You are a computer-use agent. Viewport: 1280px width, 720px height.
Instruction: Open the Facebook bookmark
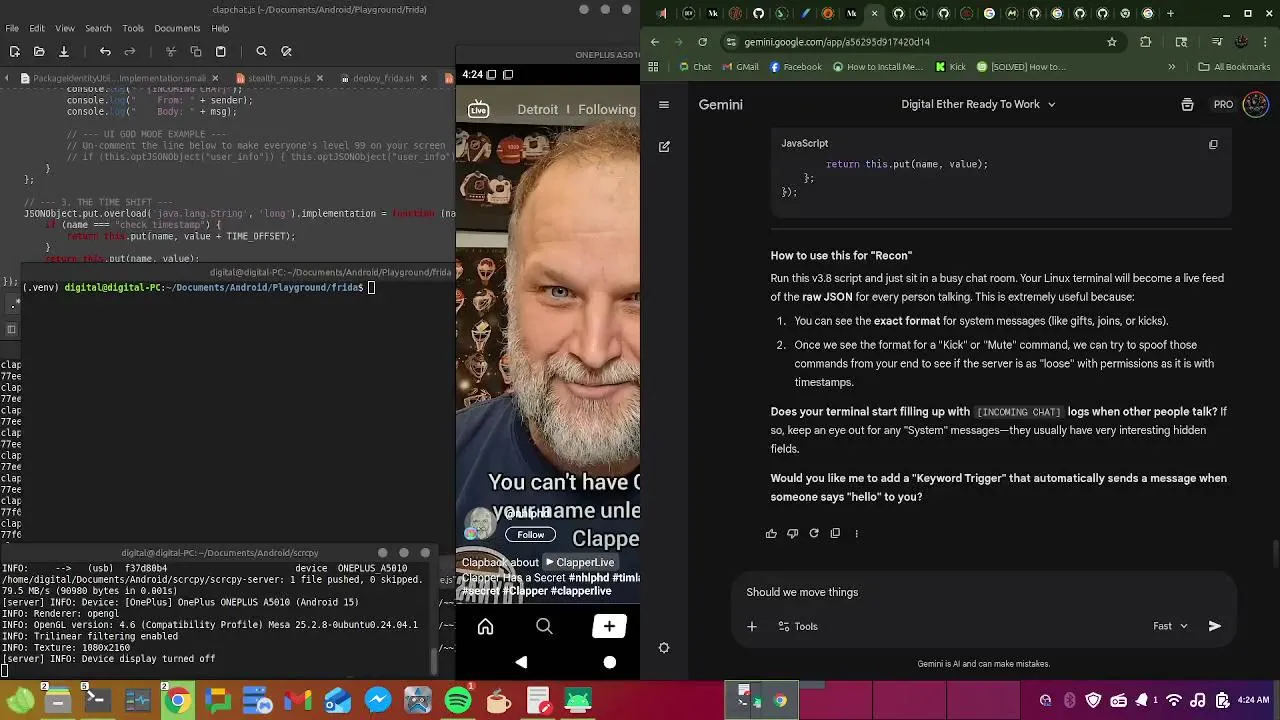tap(795, 67)
